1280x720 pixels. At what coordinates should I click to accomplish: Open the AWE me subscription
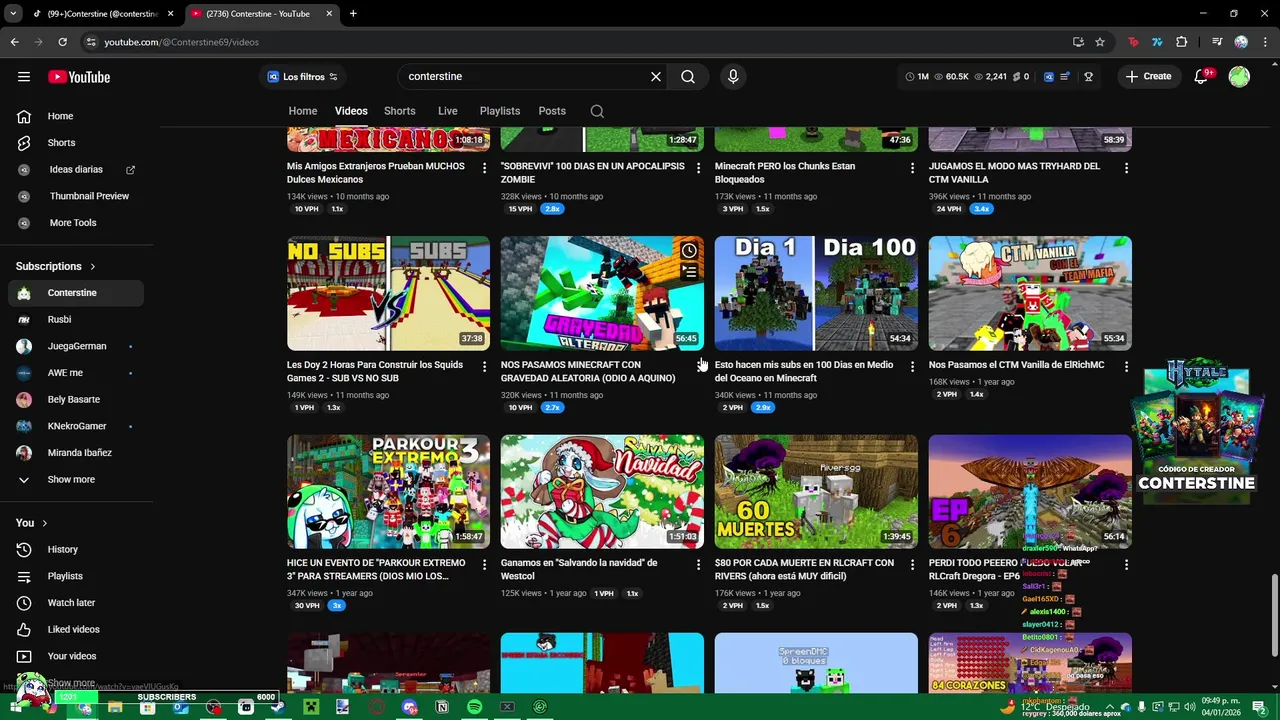tap(76, 373)
